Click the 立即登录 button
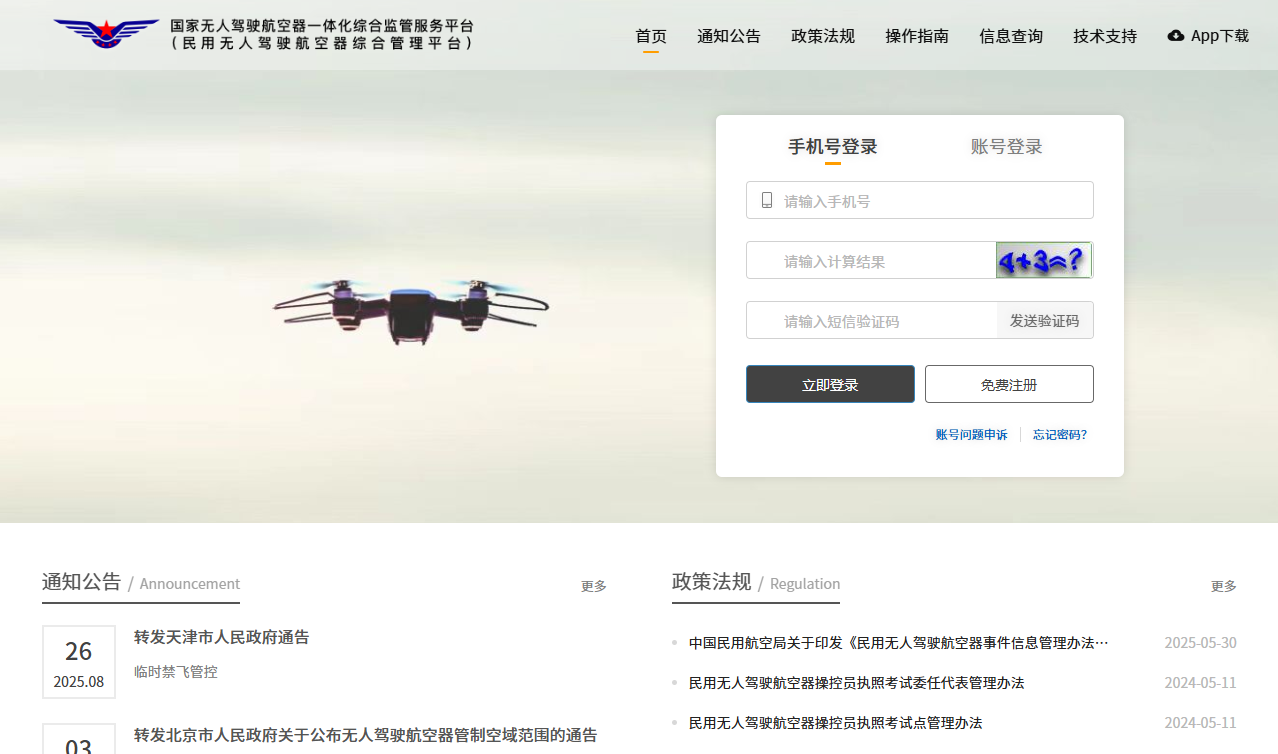Screen dimensions: 1278x754 tap(830, 384)
